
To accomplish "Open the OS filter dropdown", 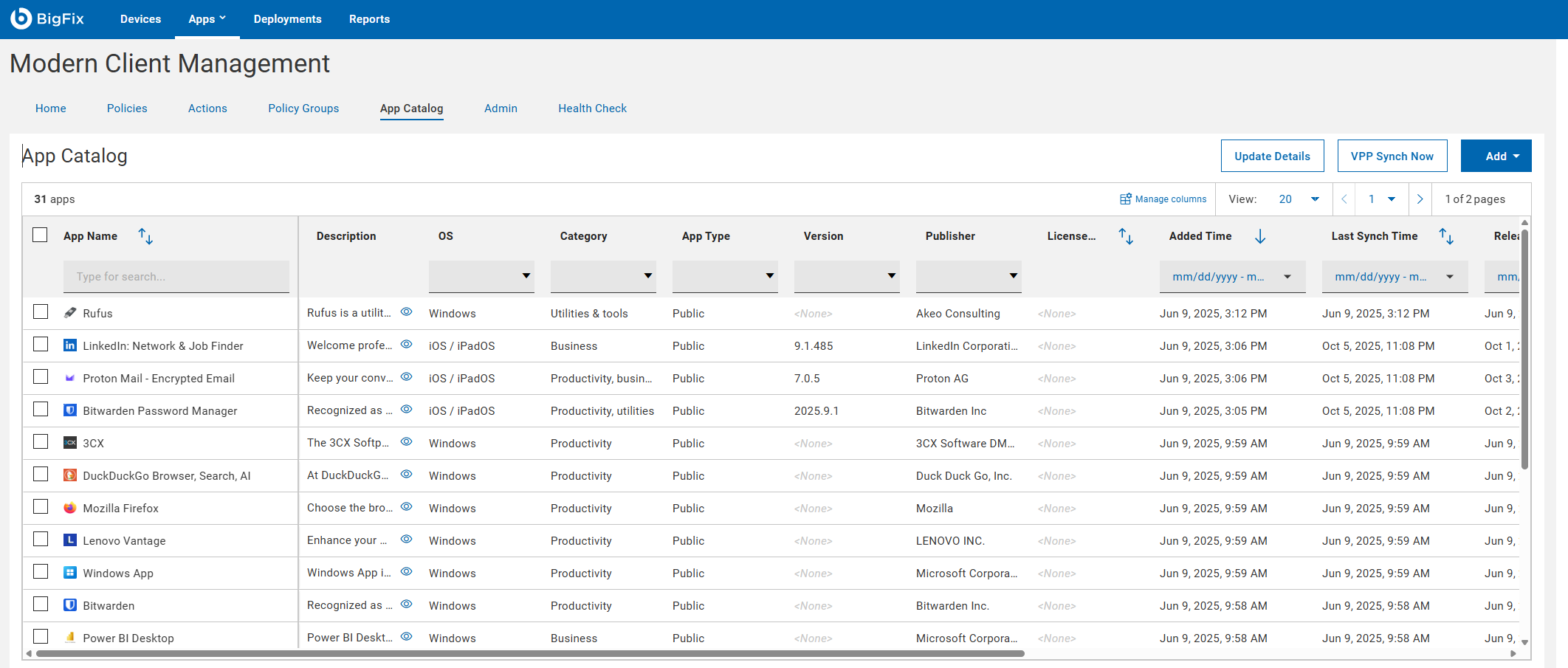I will [481, 276].
